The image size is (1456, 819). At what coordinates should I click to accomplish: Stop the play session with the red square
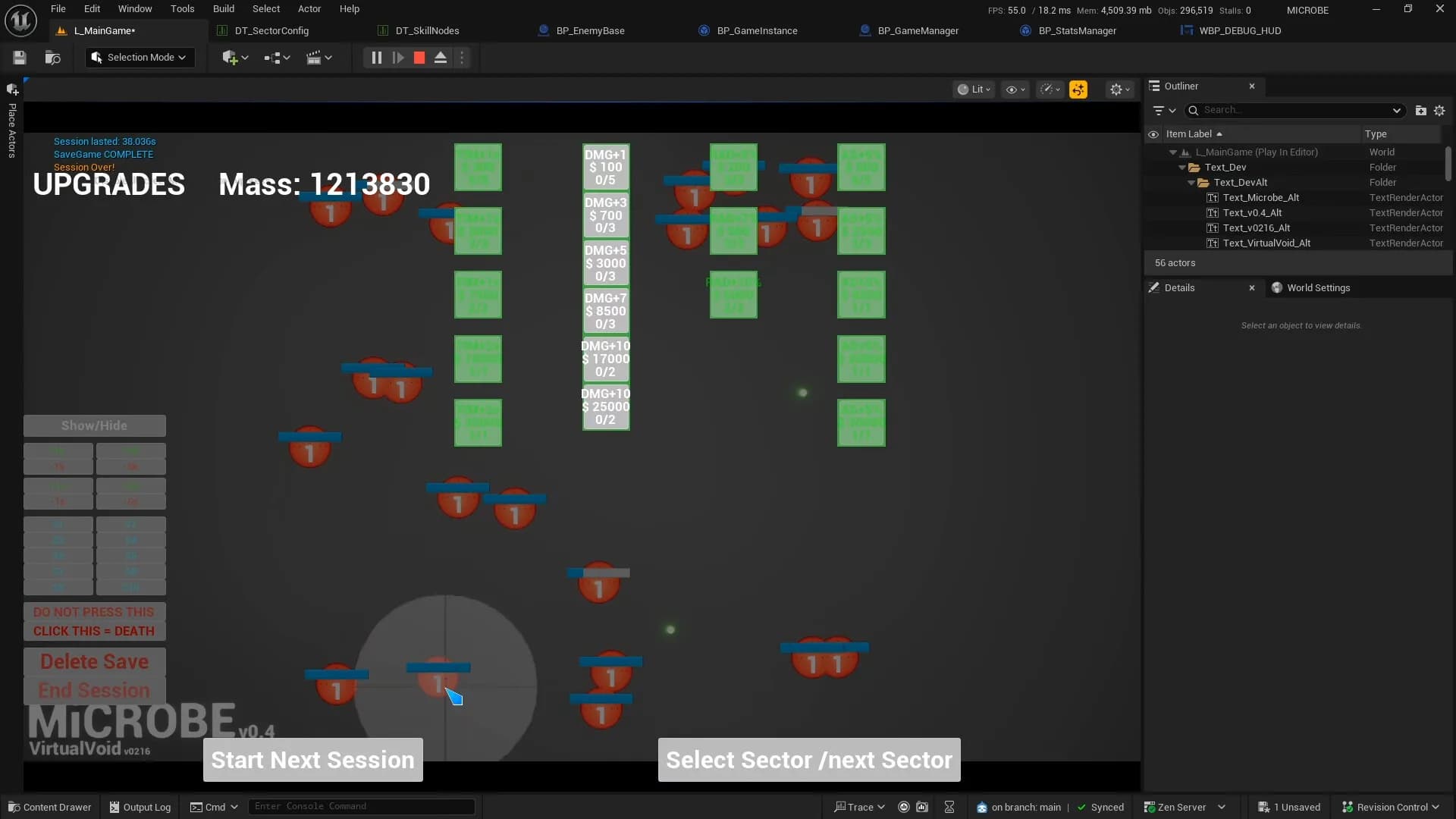tap(419, 58)
